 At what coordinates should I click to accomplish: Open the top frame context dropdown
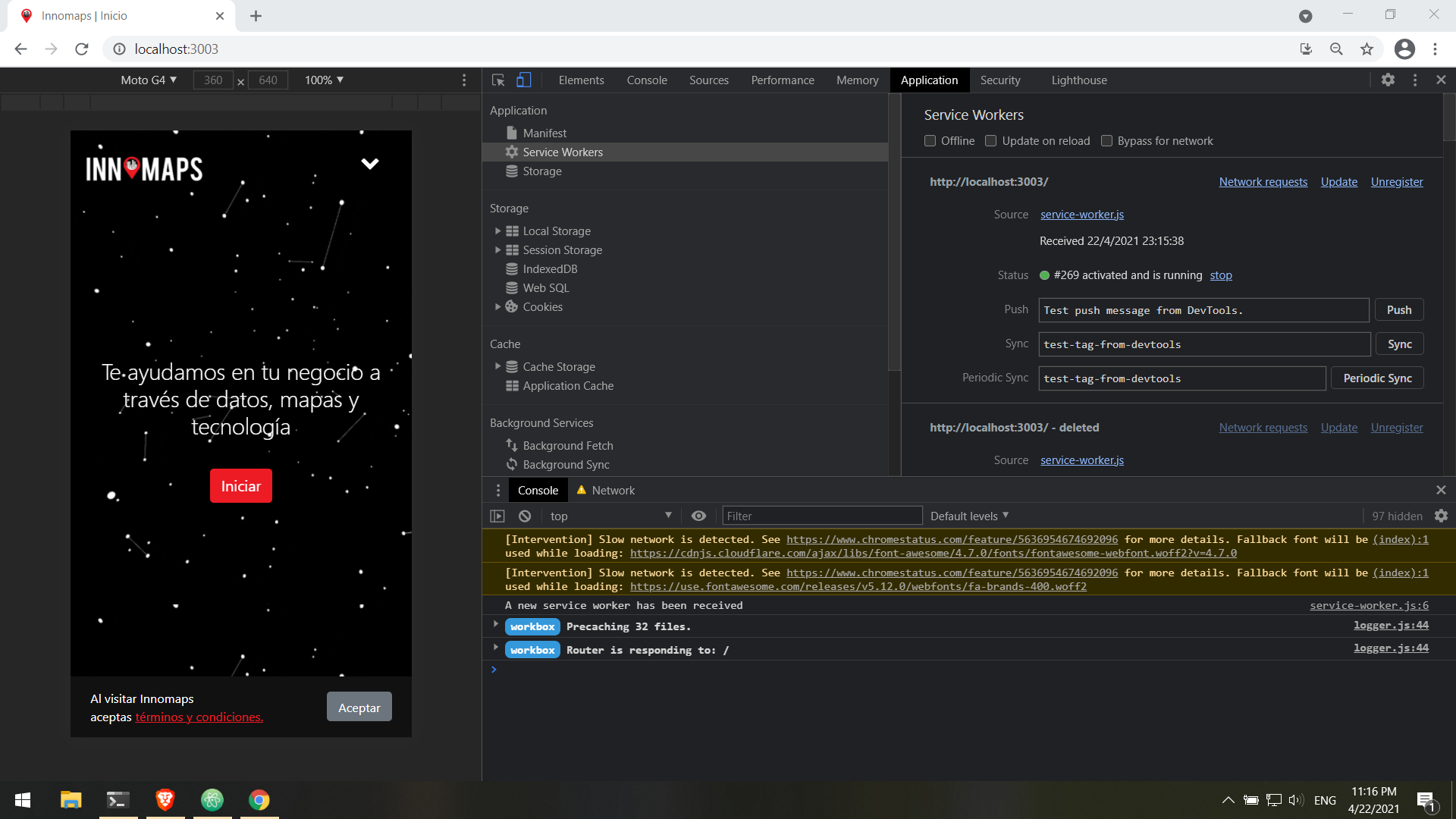(x=610, y=516)
